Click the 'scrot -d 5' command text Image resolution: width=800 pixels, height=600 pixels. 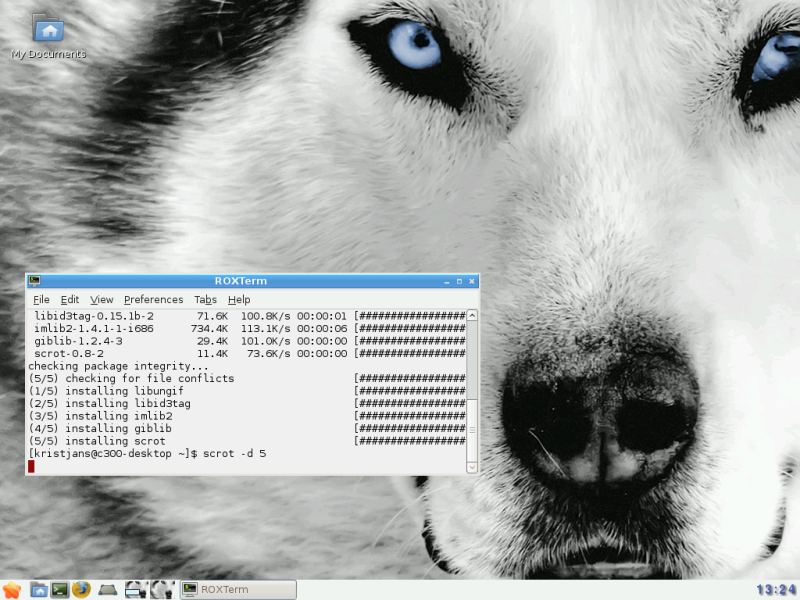click(x=235, y=454)
